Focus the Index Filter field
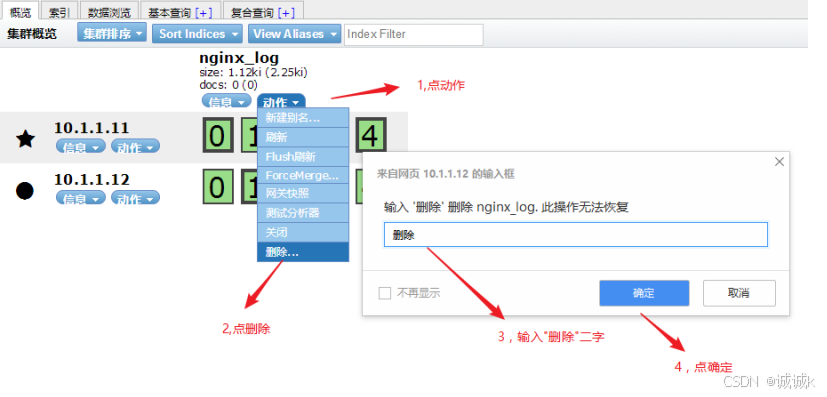827x397 pixels. pyautogui.click(x=414, y=34)
